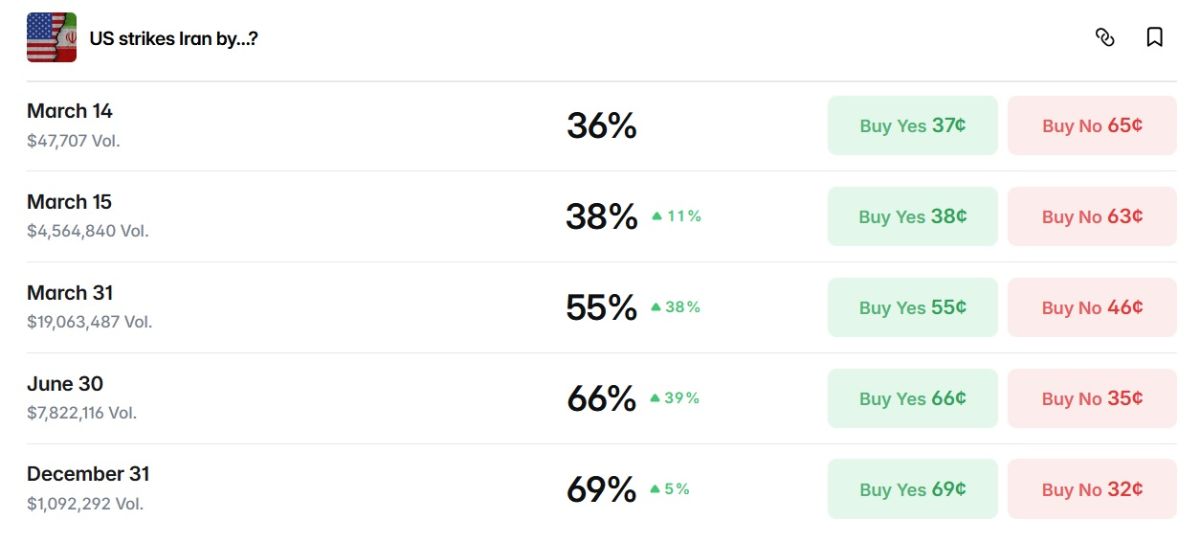
Task: Bookmark the US strikes Iran market
Action: [1154, 38]
